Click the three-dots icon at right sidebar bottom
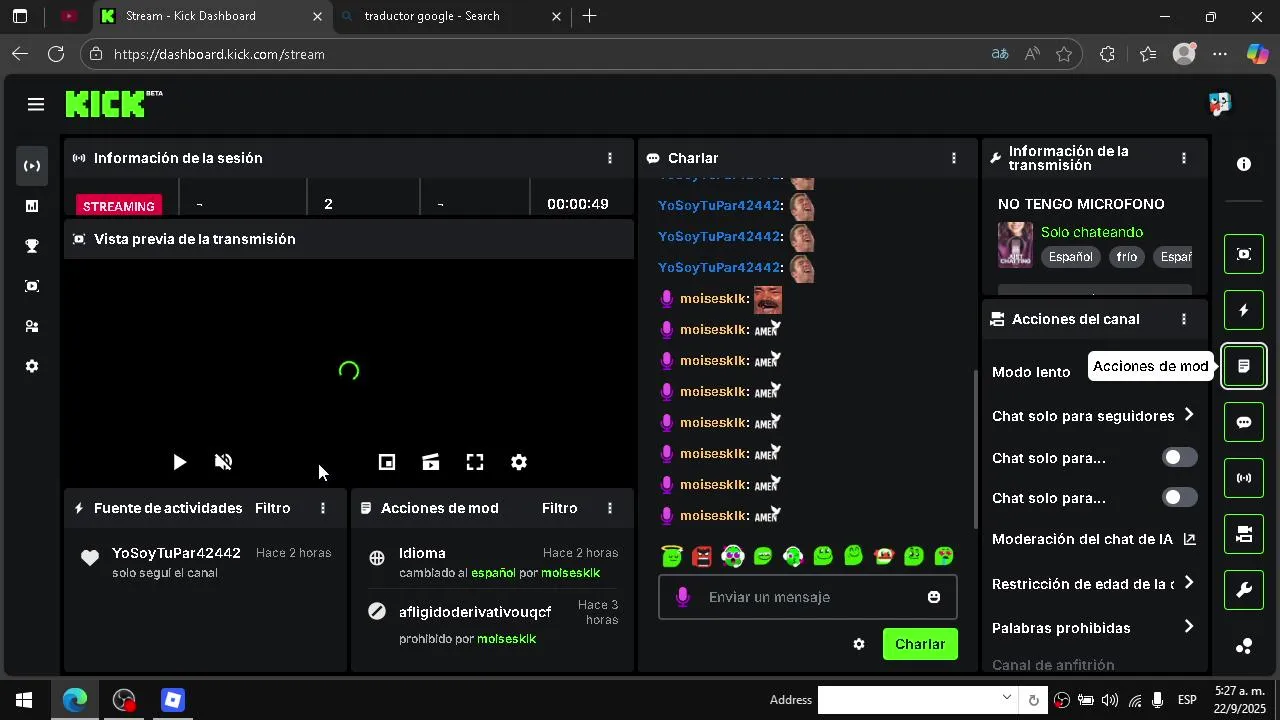The image size is (1280, 720). coord(1244,646)
